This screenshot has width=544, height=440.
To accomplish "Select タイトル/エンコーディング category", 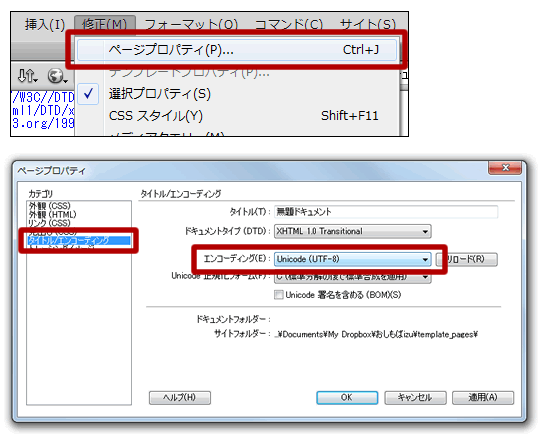I will point(79,240).
